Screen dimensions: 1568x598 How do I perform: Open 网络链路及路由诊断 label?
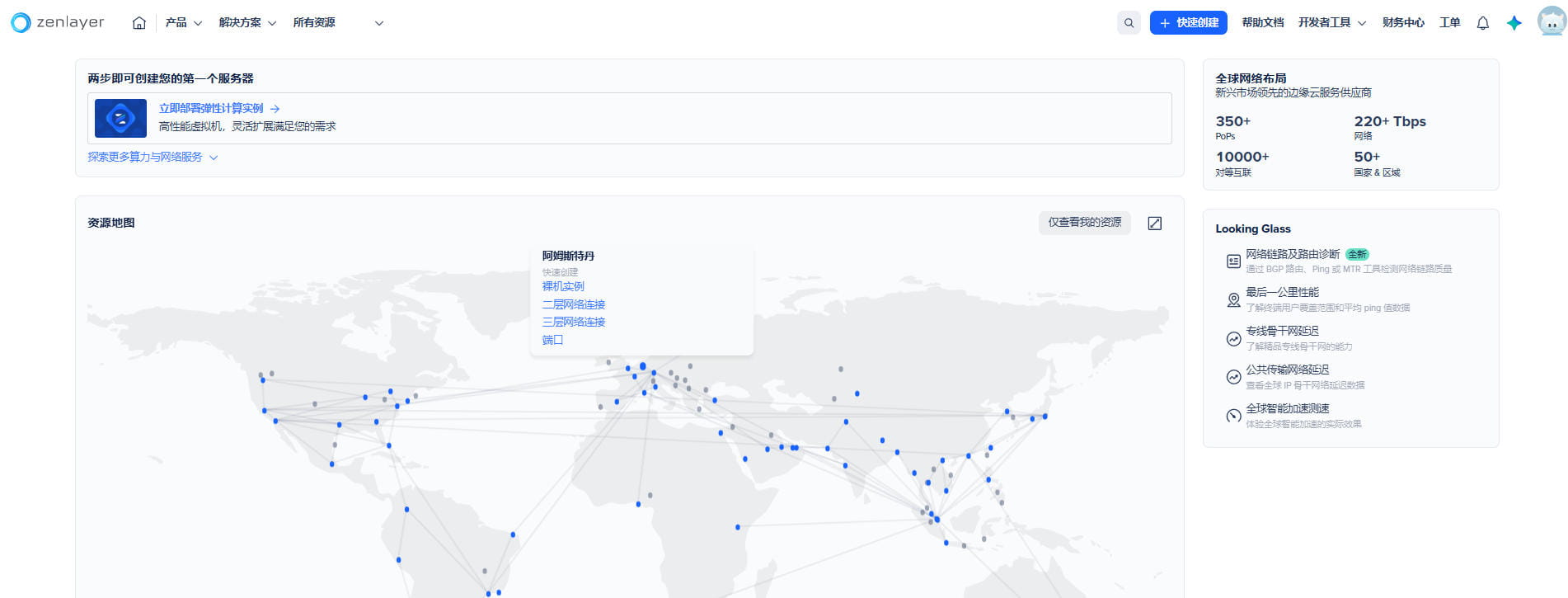1293,254
